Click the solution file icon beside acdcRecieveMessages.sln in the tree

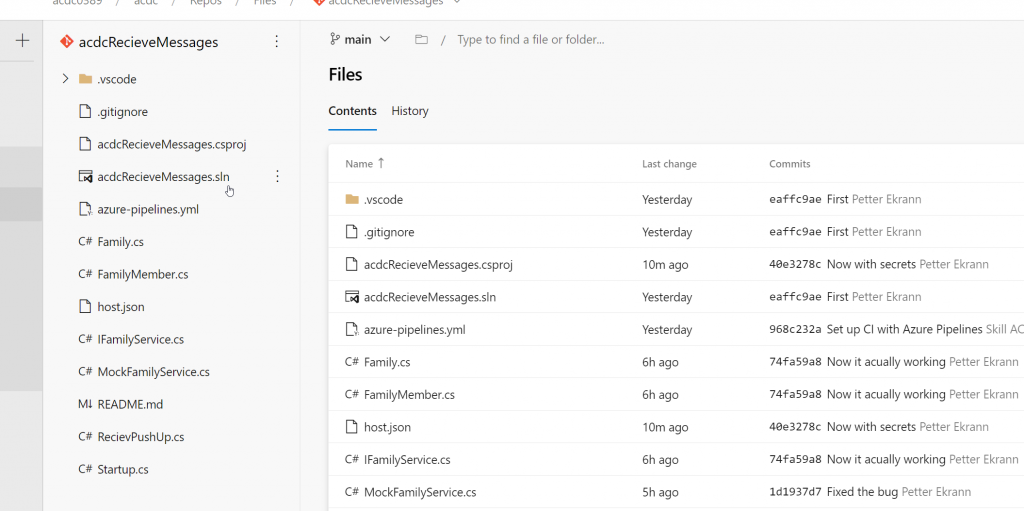pyautogui.click(x=86, y=176)
